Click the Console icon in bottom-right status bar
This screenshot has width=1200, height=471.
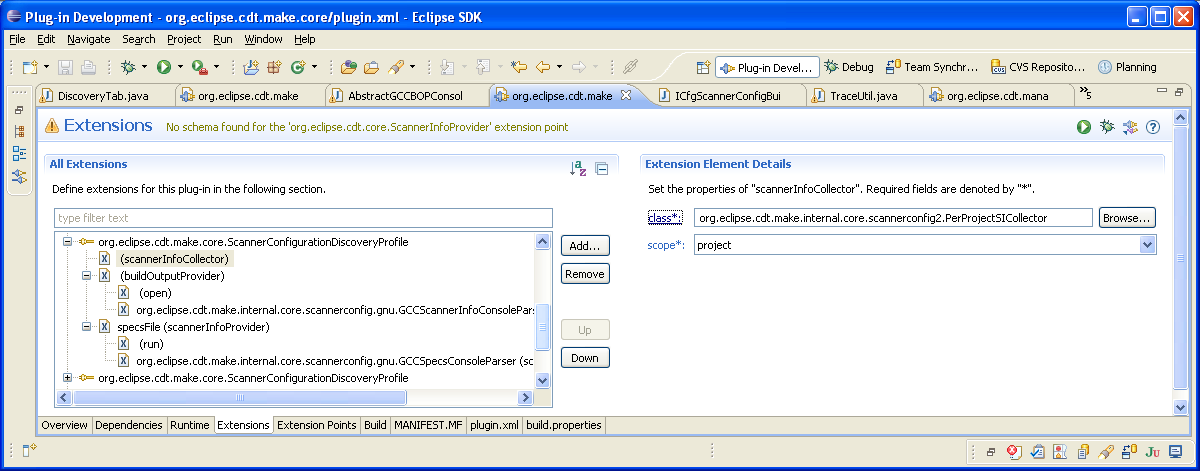[x=1175, y=452]
